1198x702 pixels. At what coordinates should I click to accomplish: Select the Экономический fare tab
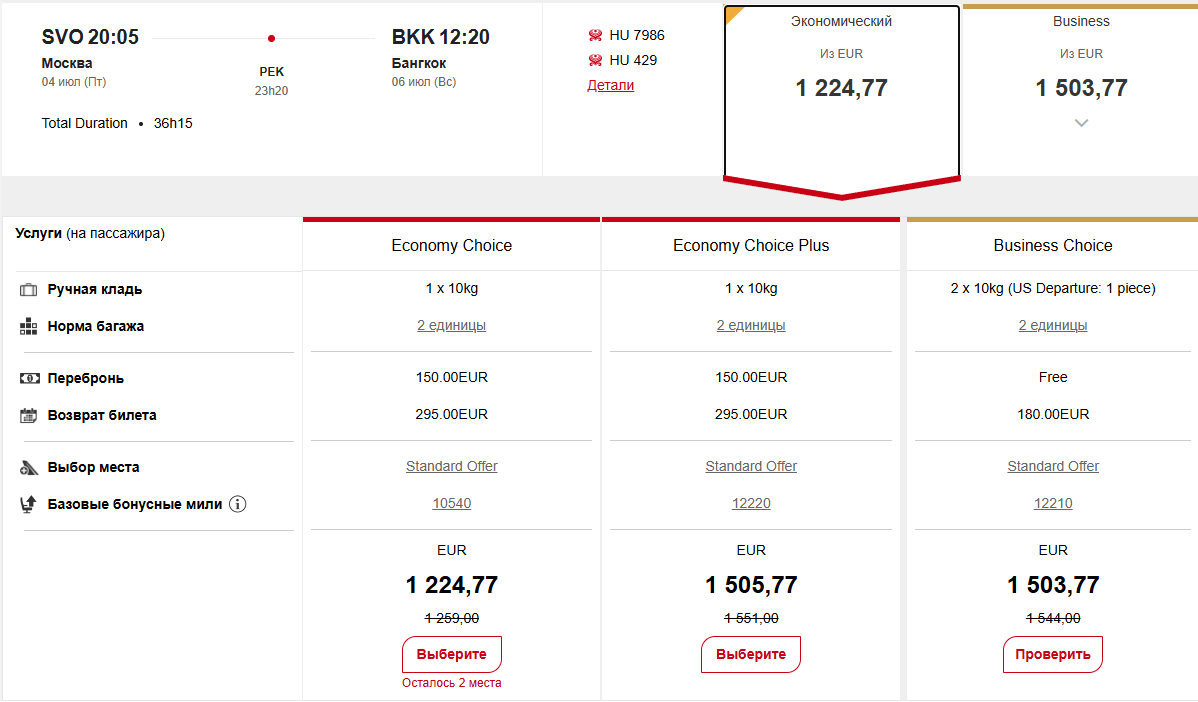click(x=841, y=91)
